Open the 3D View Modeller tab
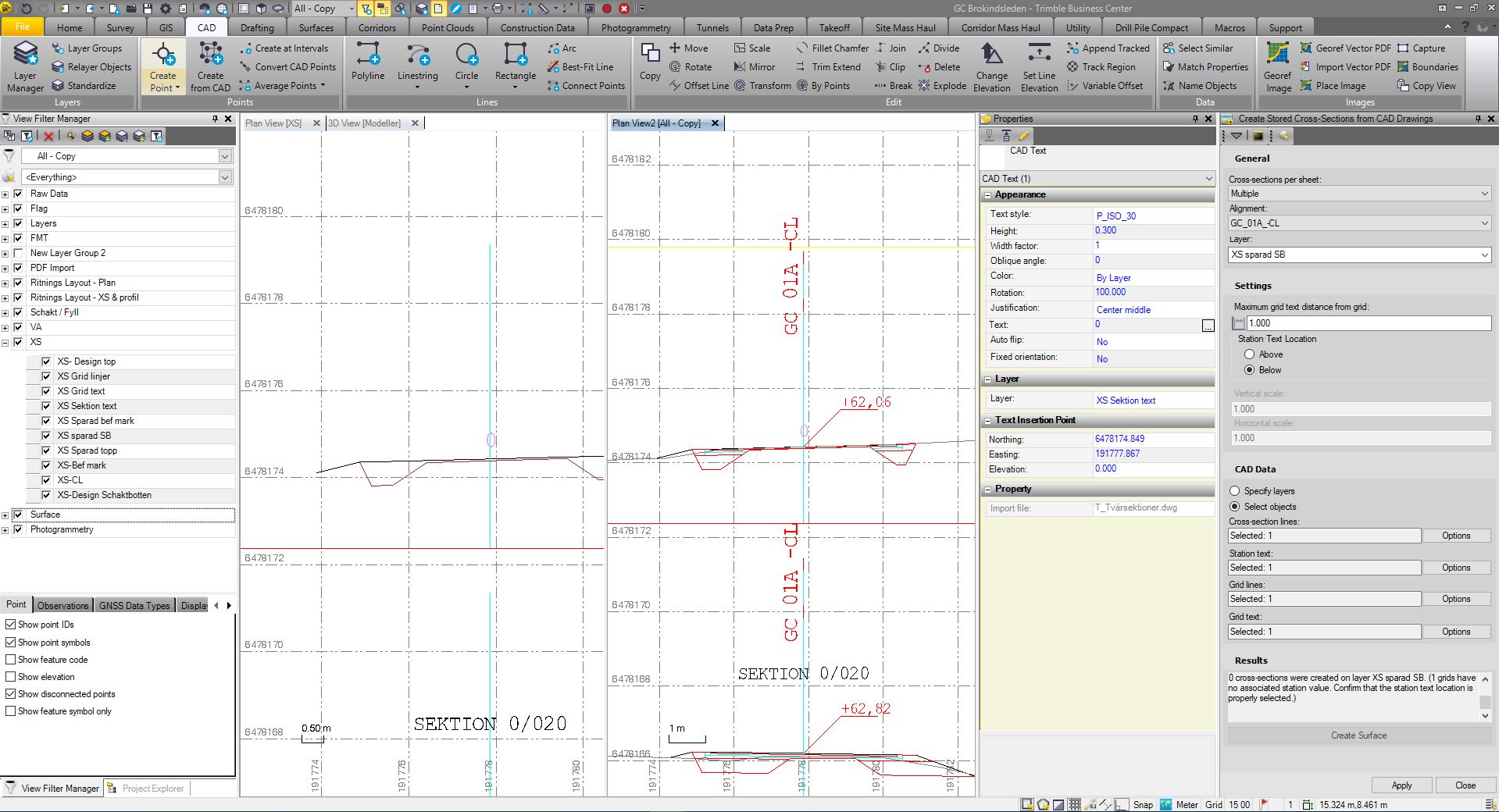 point(364,123)
